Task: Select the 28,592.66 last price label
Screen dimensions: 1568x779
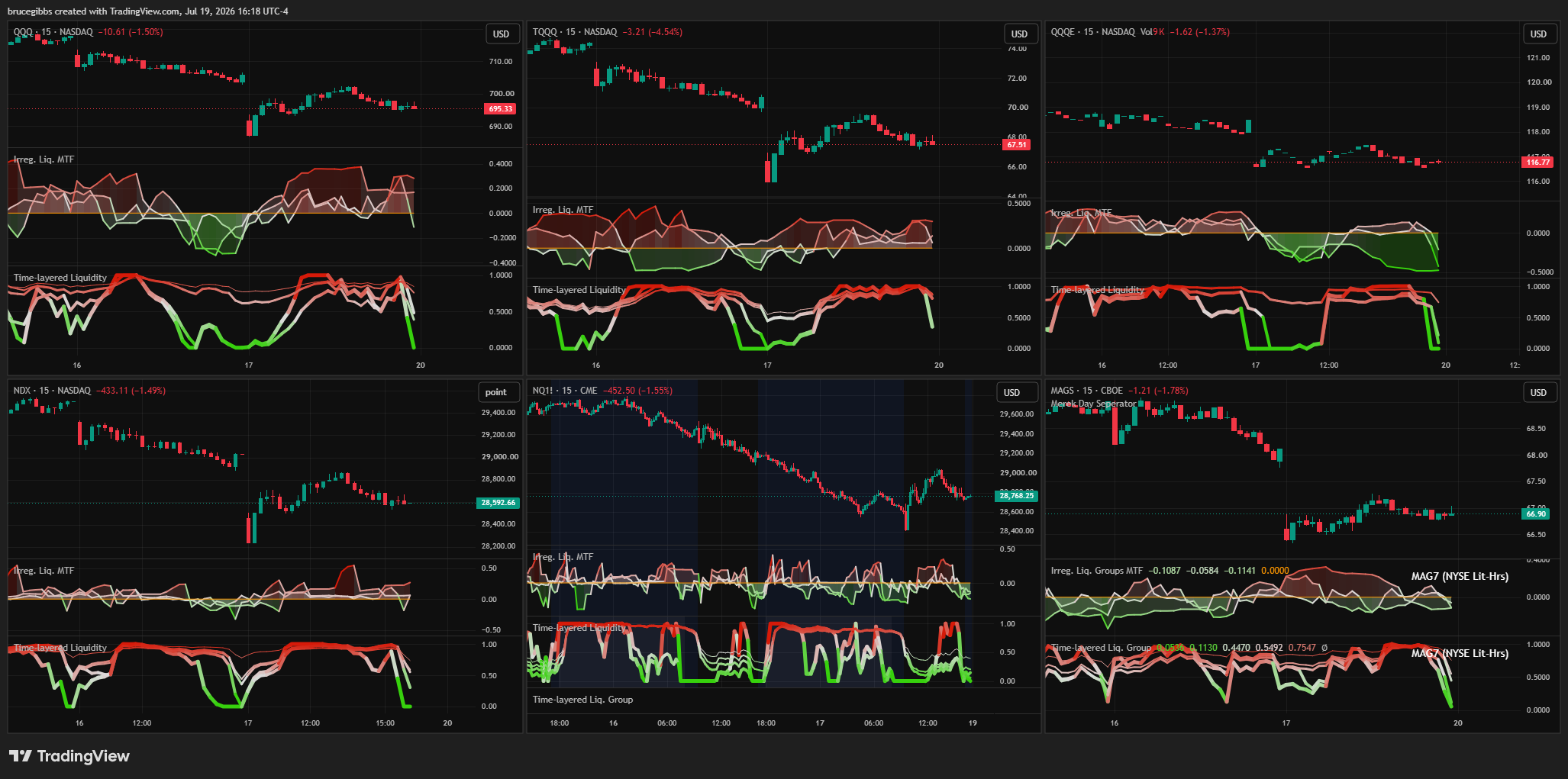Action: 498,503
